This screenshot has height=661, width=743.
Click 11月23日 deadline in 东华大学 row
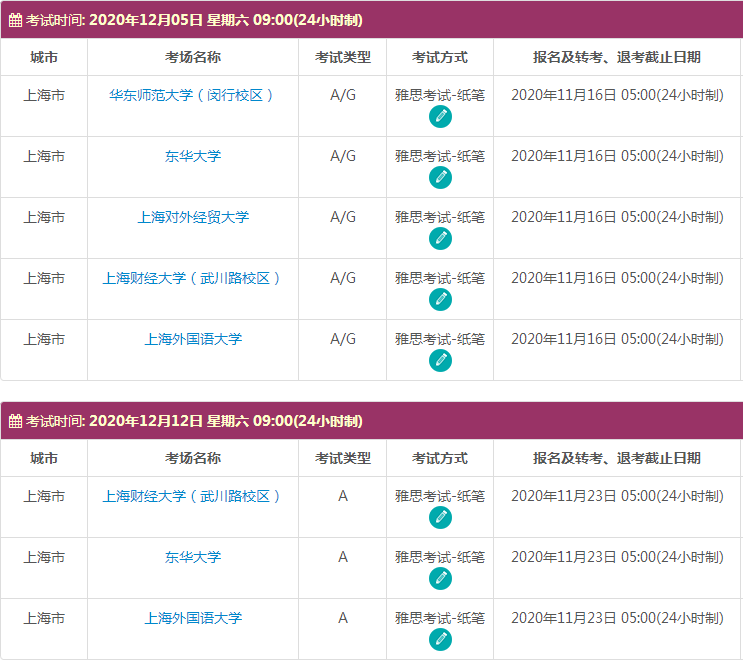[x=617, y=557]
